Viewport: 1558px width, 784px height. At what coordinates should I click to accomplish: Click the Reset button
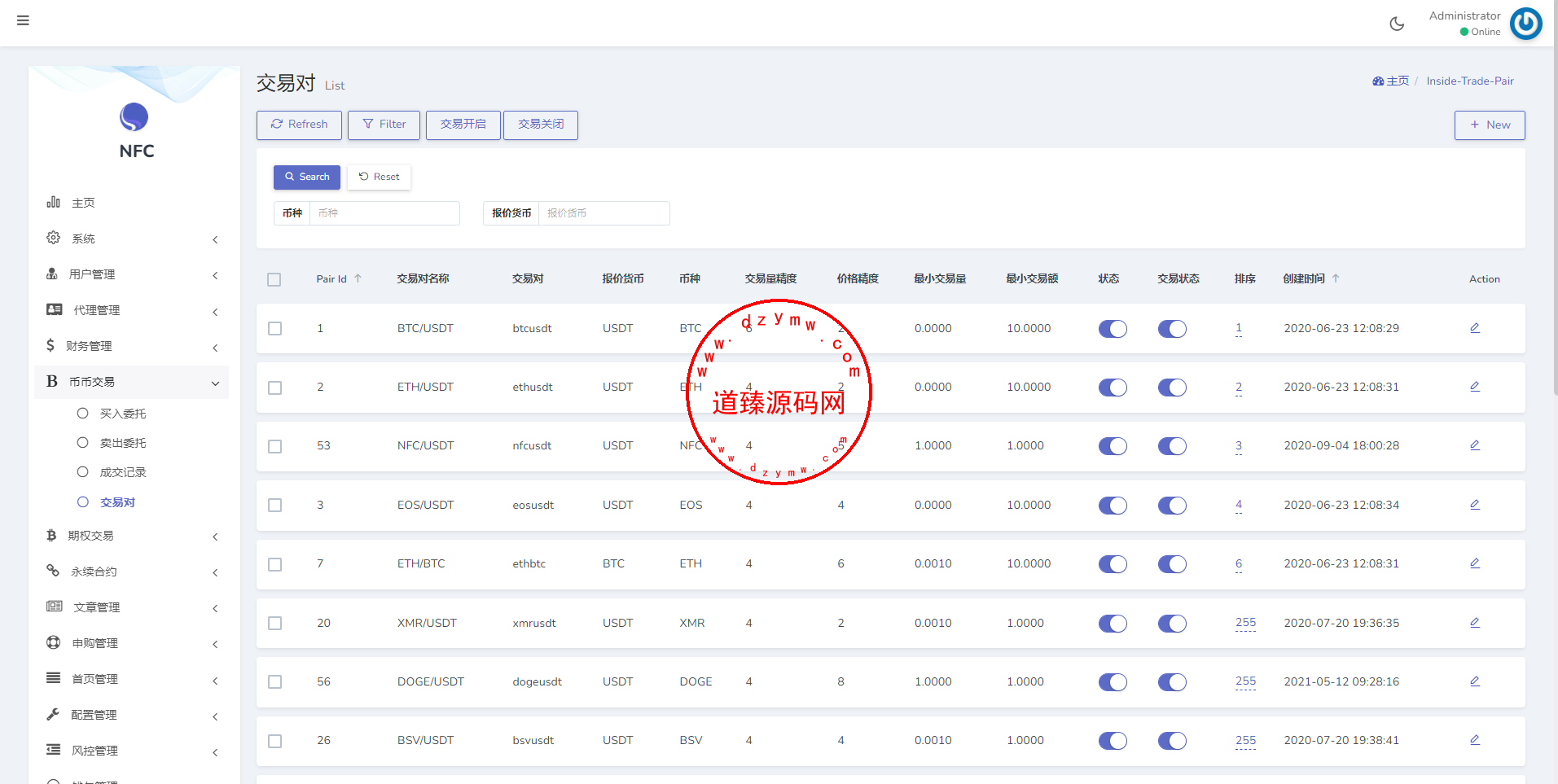(x=379, y=177)
